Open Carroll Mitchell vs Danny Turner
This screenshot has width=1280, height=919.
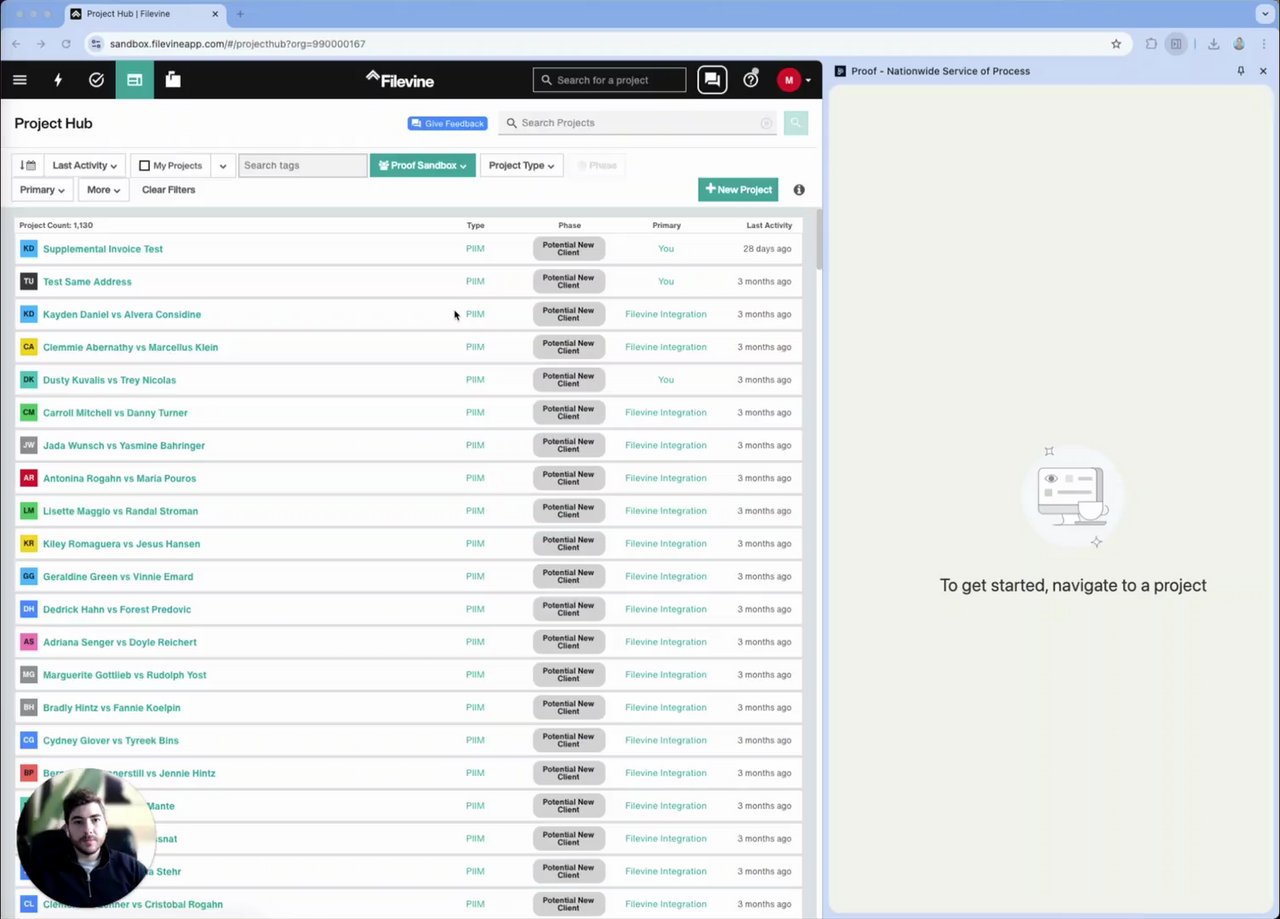pyautogui.click(x=115, y=413)
